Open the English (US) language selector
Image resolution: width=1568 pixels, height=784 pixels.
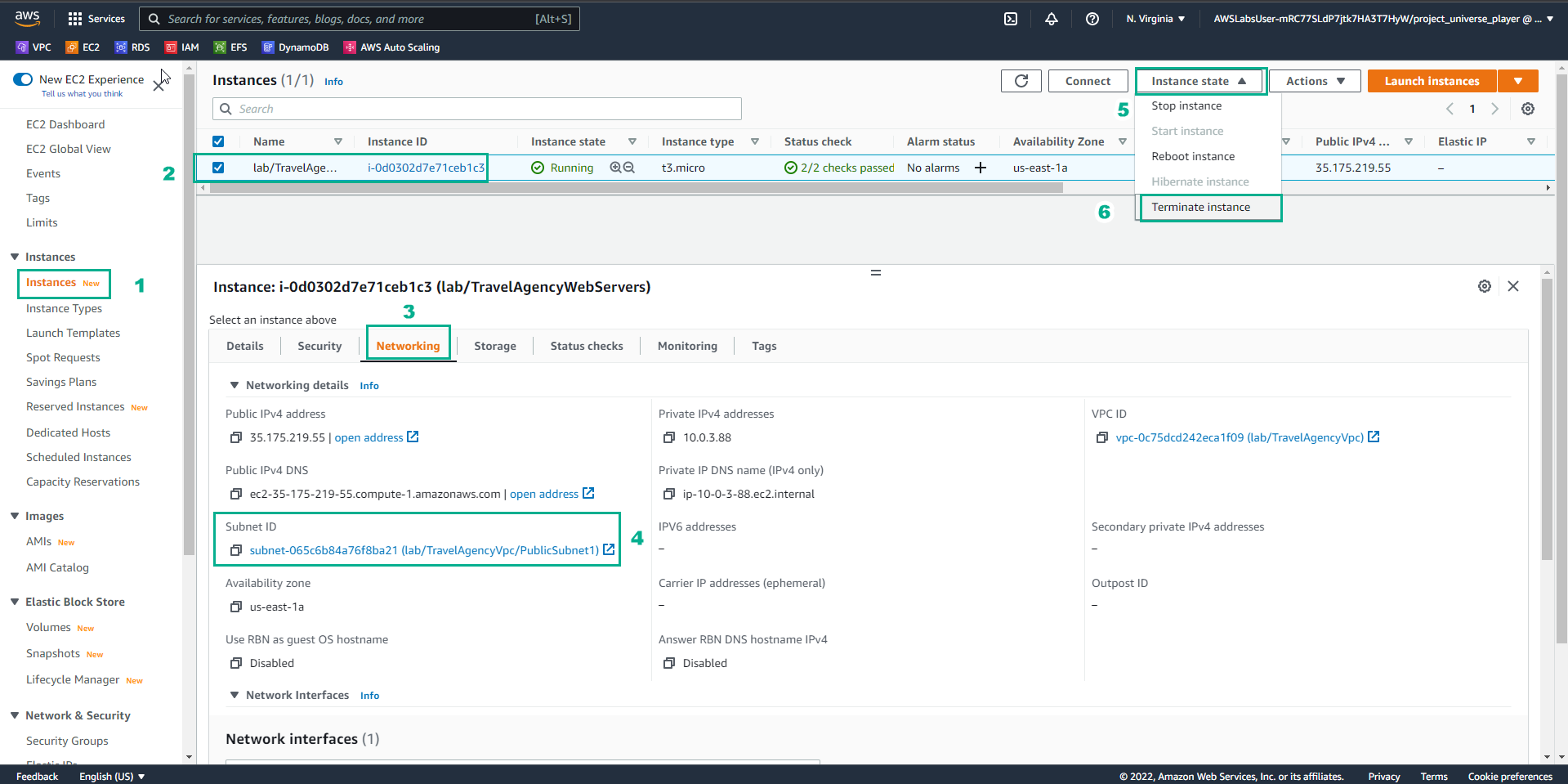click(112, 776)
